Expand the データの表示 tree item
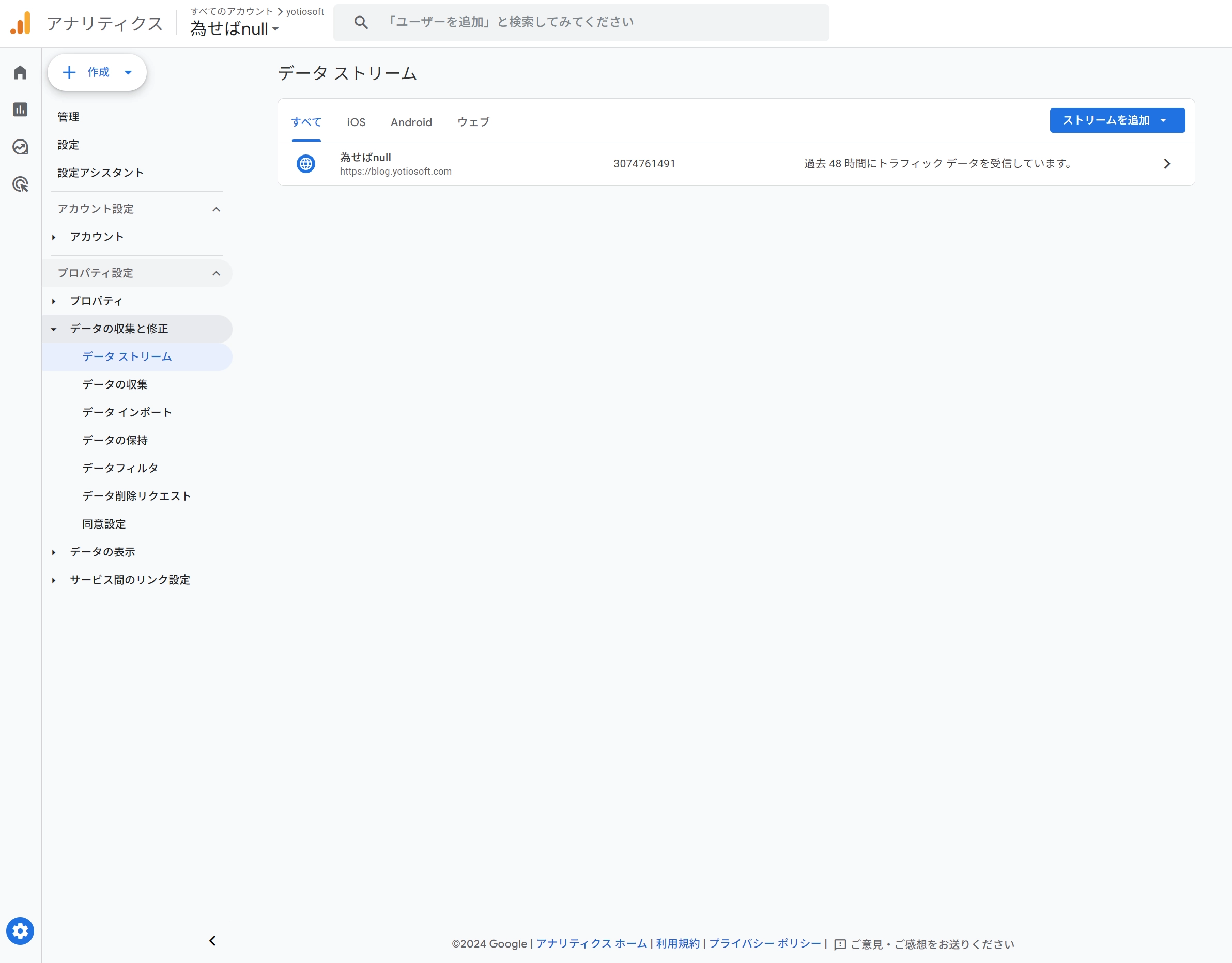Screen dimensions: 1232x963 54,553
